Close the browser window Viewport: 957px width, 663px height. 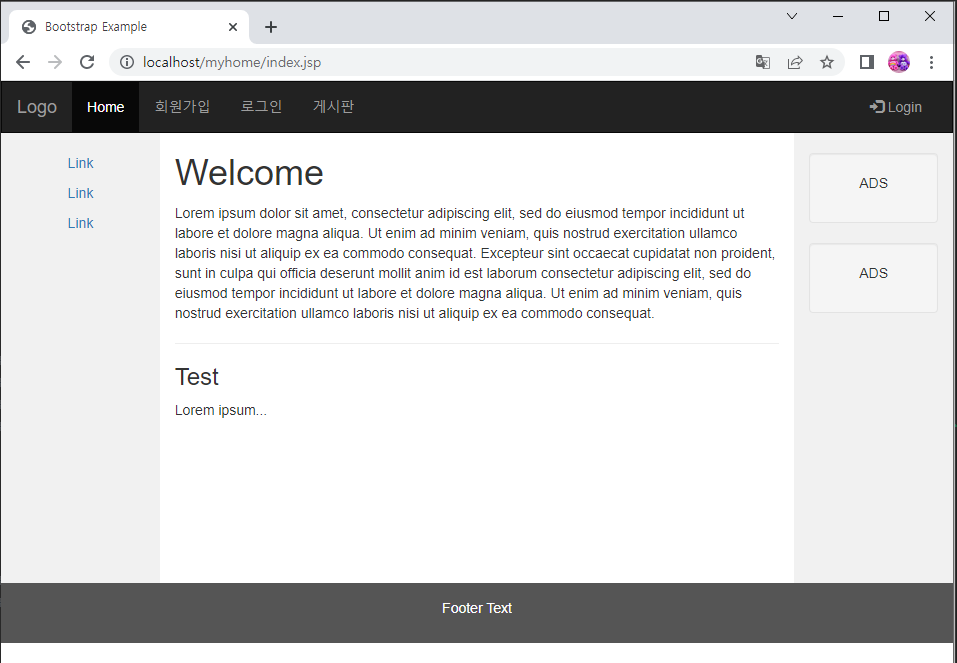pos(930,16)
